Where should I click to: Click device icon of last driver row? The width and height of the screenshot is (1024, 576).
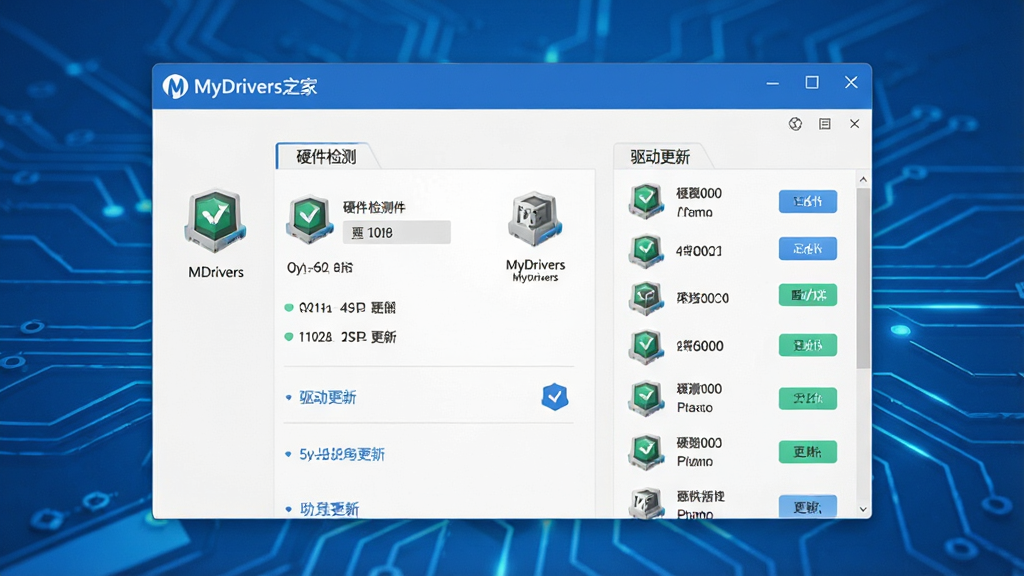[x=646, y=504]
